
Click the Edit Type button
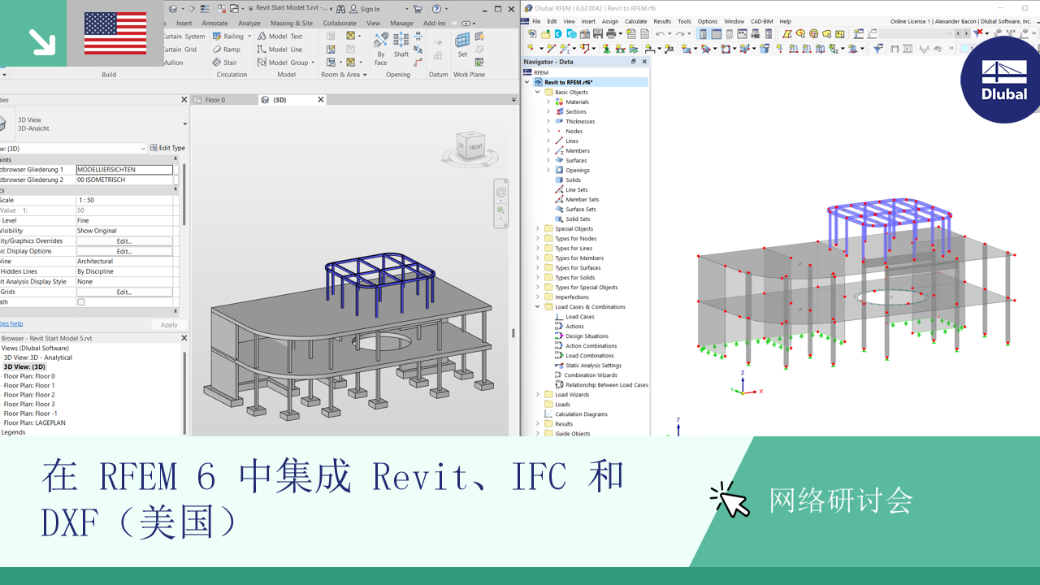[168, 148]
